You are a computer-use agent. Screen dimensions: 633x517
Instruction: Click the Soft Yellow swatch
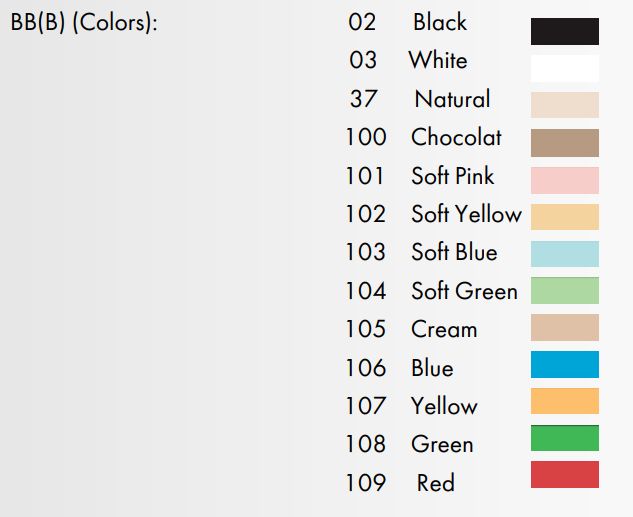point(564,217)
